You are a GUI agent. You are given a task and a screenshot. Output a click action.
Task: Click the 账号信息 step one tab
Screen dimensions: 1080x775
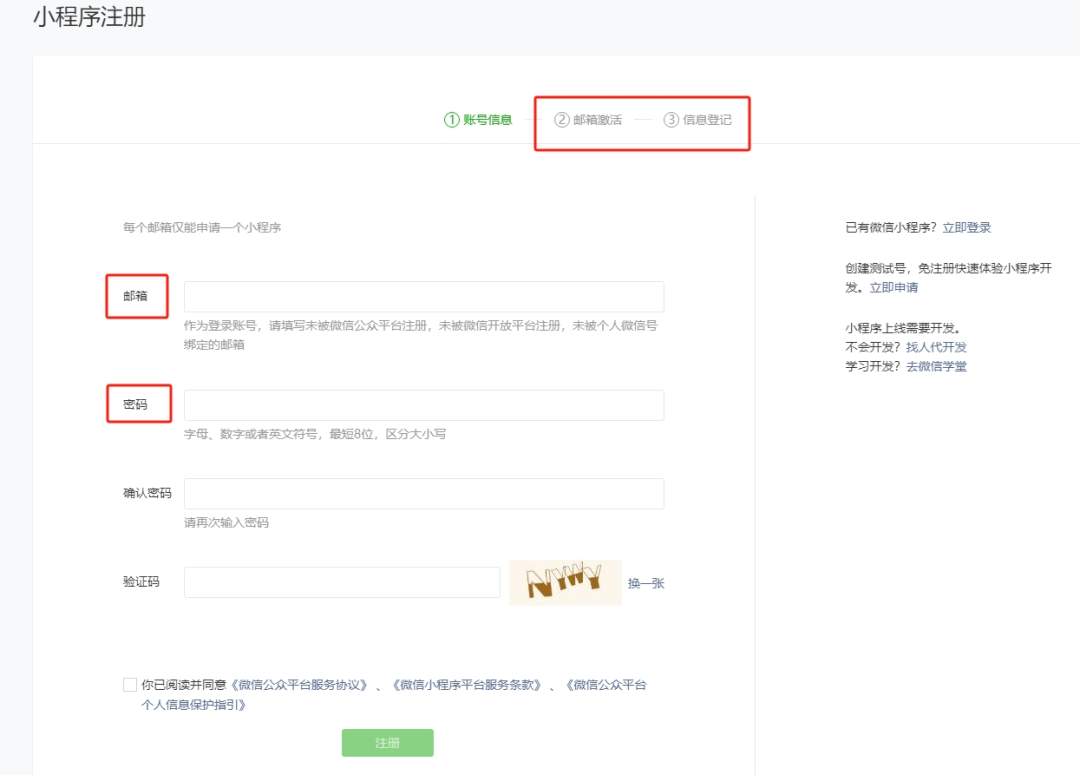[478, 120]
